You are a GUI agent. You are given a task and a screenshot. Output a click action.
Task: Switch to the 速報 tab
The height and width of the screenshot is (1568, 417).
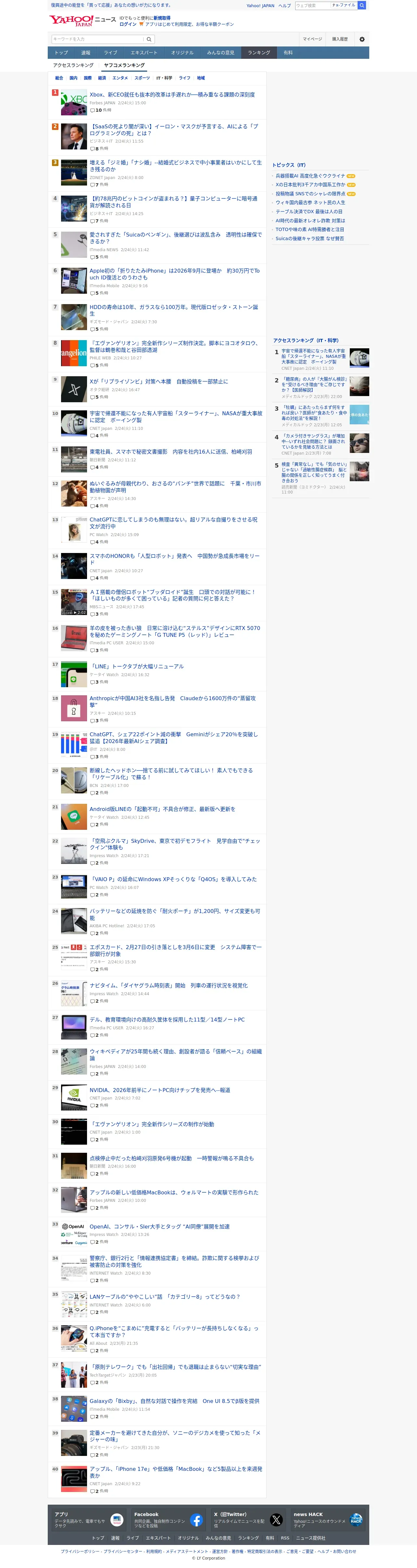click(86, 53)
